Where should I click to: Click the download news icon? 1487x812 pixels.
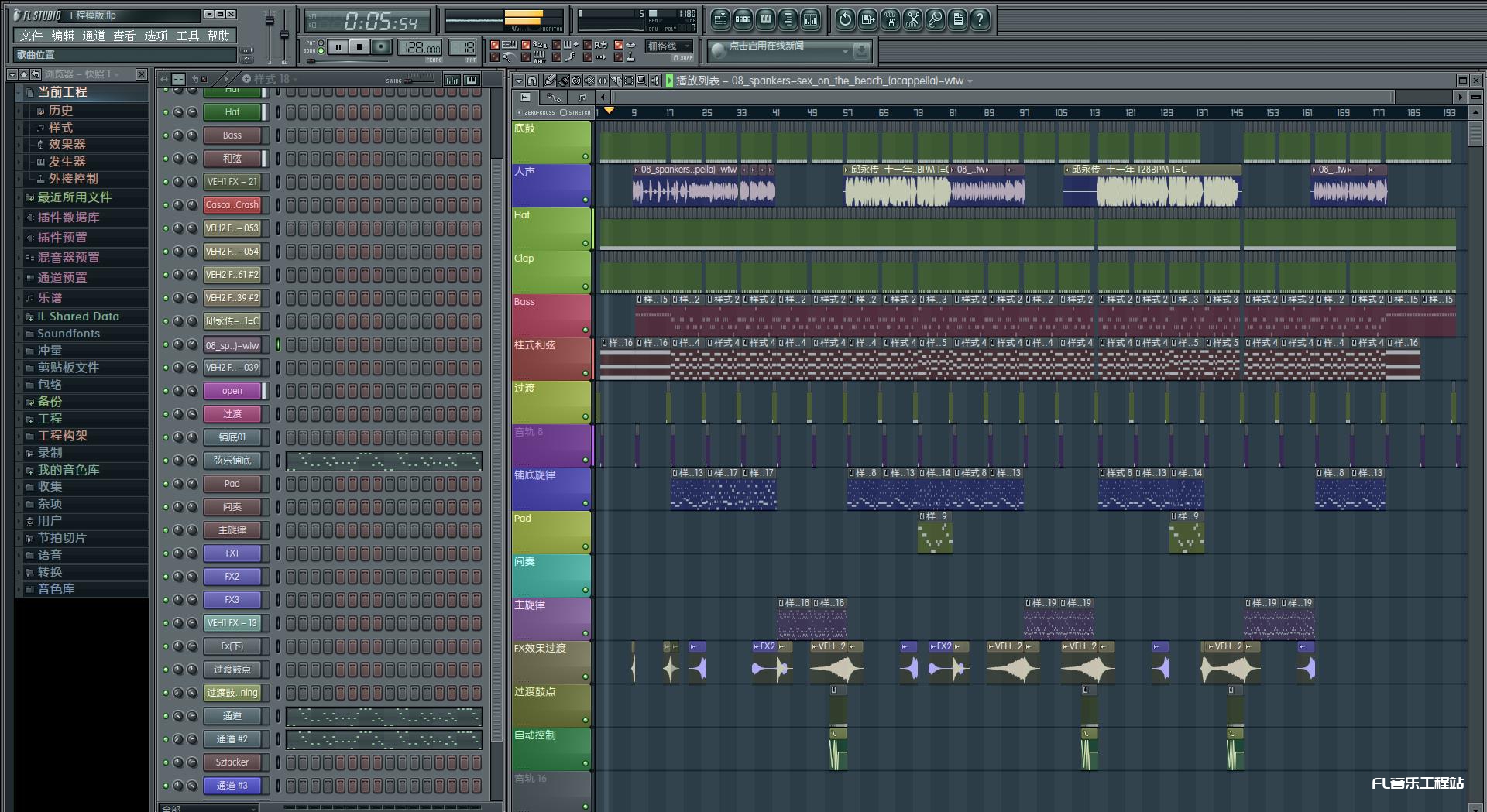pyautogui.click(x=861, y=51)
